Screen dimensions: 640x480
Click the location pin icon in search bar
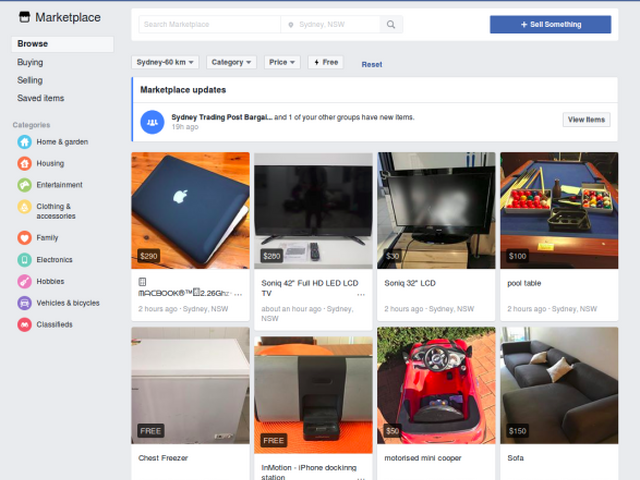coord(291,24)
